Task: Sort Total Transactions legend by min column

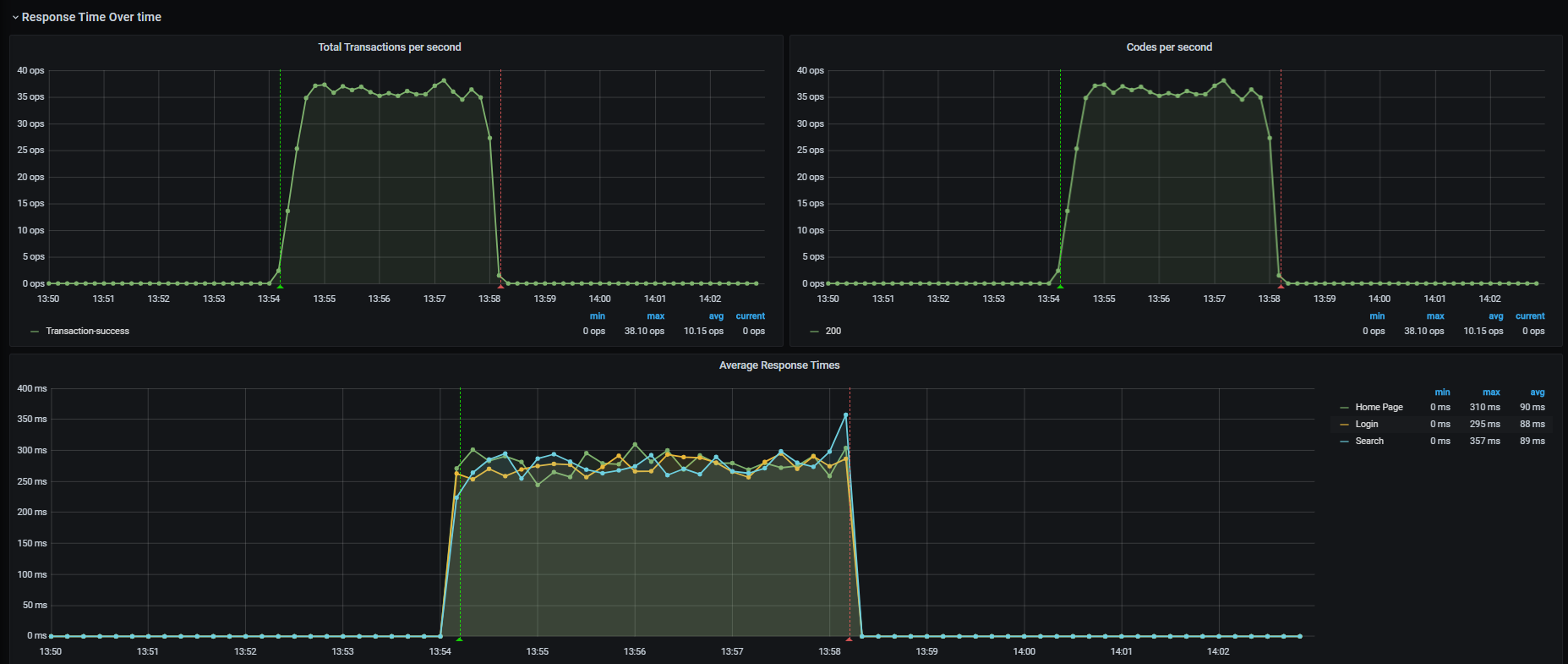Action: pyautogui.click(x=598, y=316)
